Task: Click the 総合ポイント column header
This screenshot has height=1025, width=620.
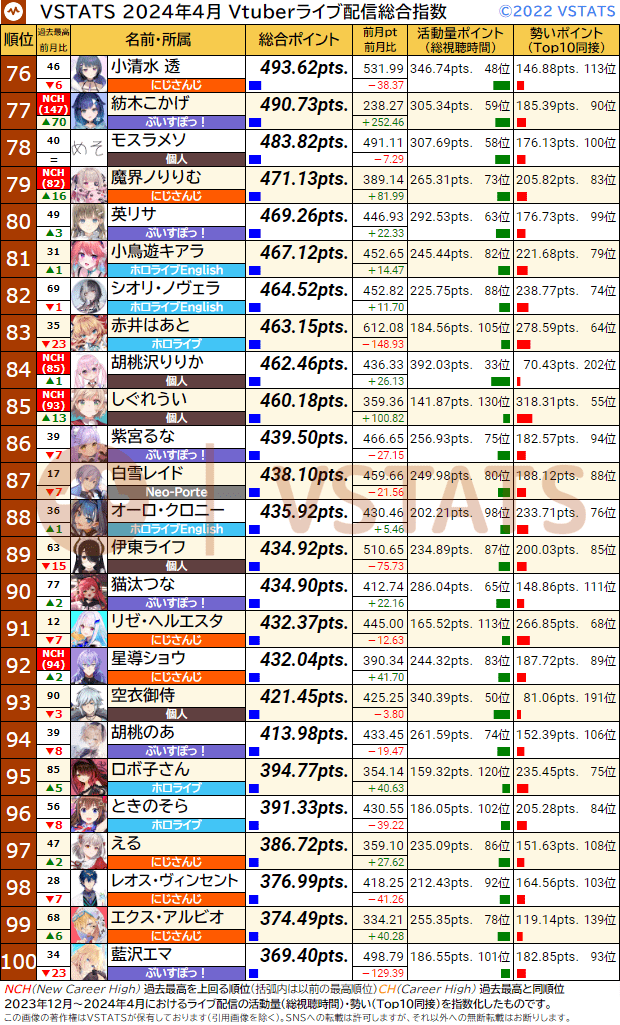Action: (x=299, y=40)
